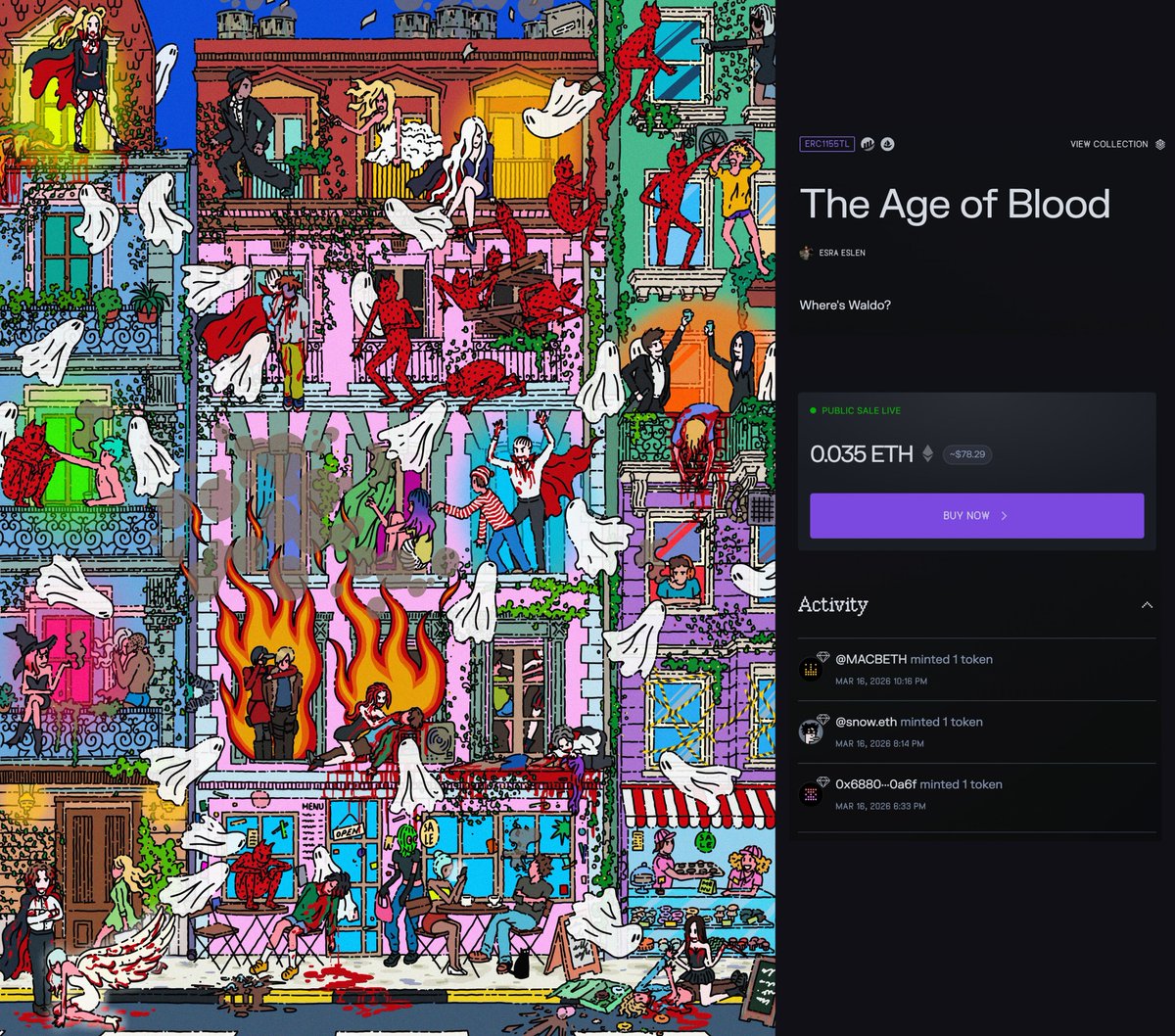Click the Ethereum diamond icon next to the price
1175x1036 pixels.
click(928, 454)
